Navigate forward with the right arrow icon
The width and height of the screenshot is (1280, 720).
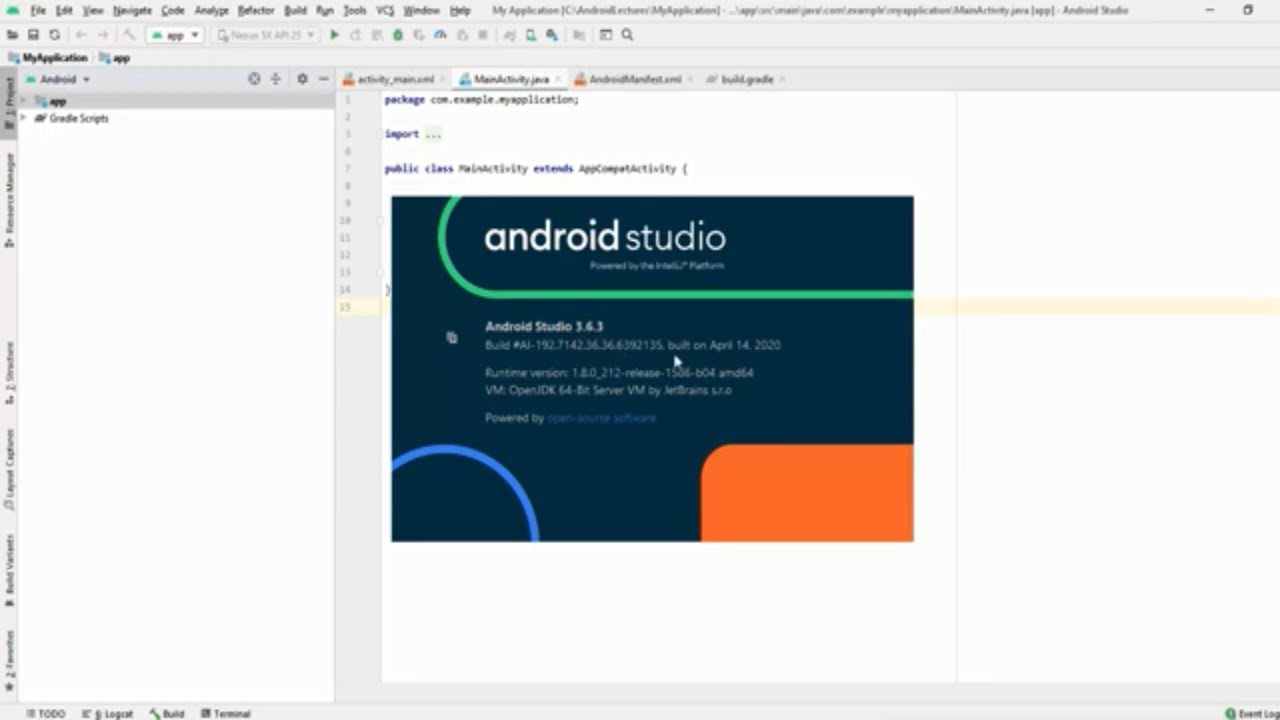[102, 35]
